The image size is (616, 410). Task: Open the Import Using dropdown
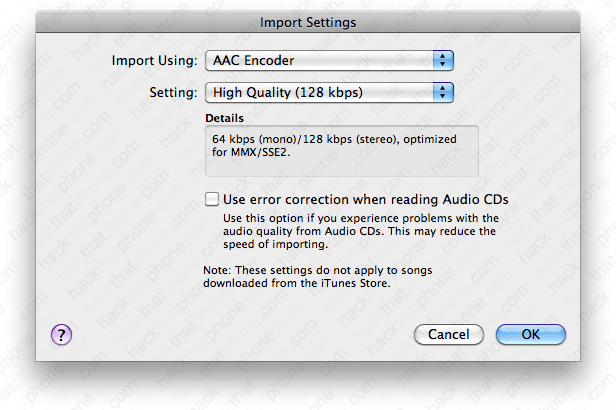[x=329, y=60]
